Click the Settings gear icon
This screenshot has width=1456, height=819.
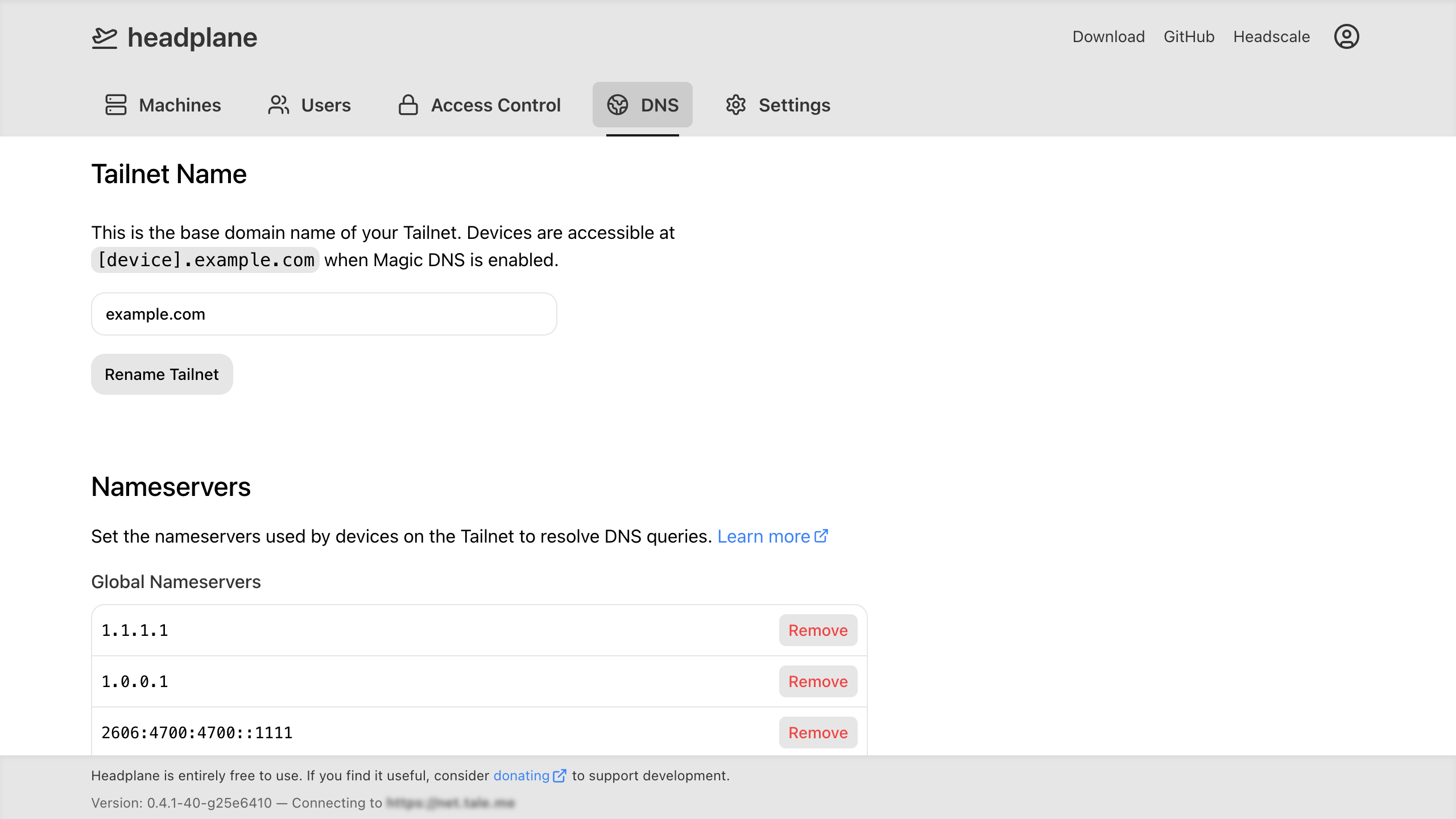(736, 105)
